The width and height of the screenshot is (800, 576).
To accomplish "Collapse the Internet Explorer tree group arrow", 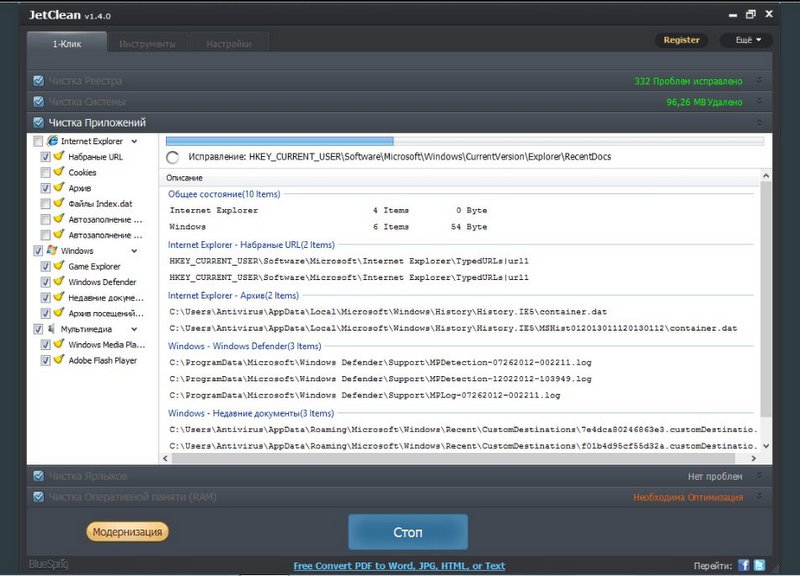I will [134, 141].
